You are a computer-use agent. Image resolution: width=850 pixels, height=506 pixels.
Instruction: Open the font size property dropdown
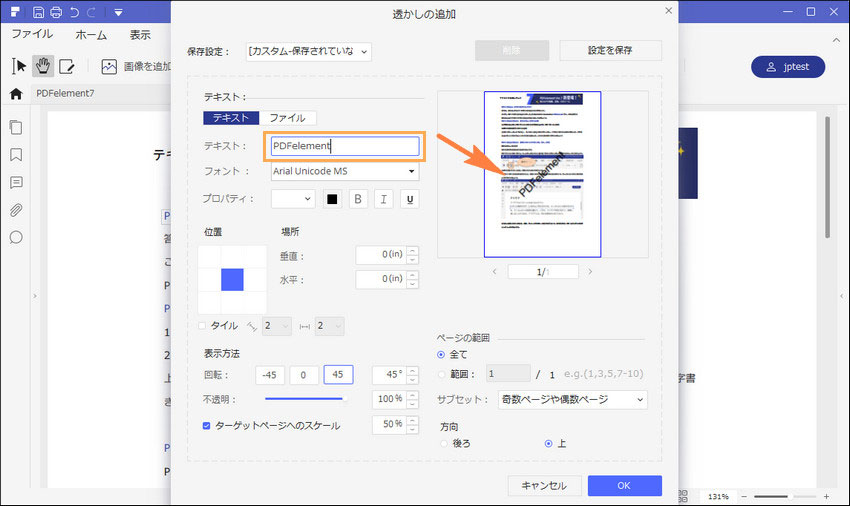[293, 199]
